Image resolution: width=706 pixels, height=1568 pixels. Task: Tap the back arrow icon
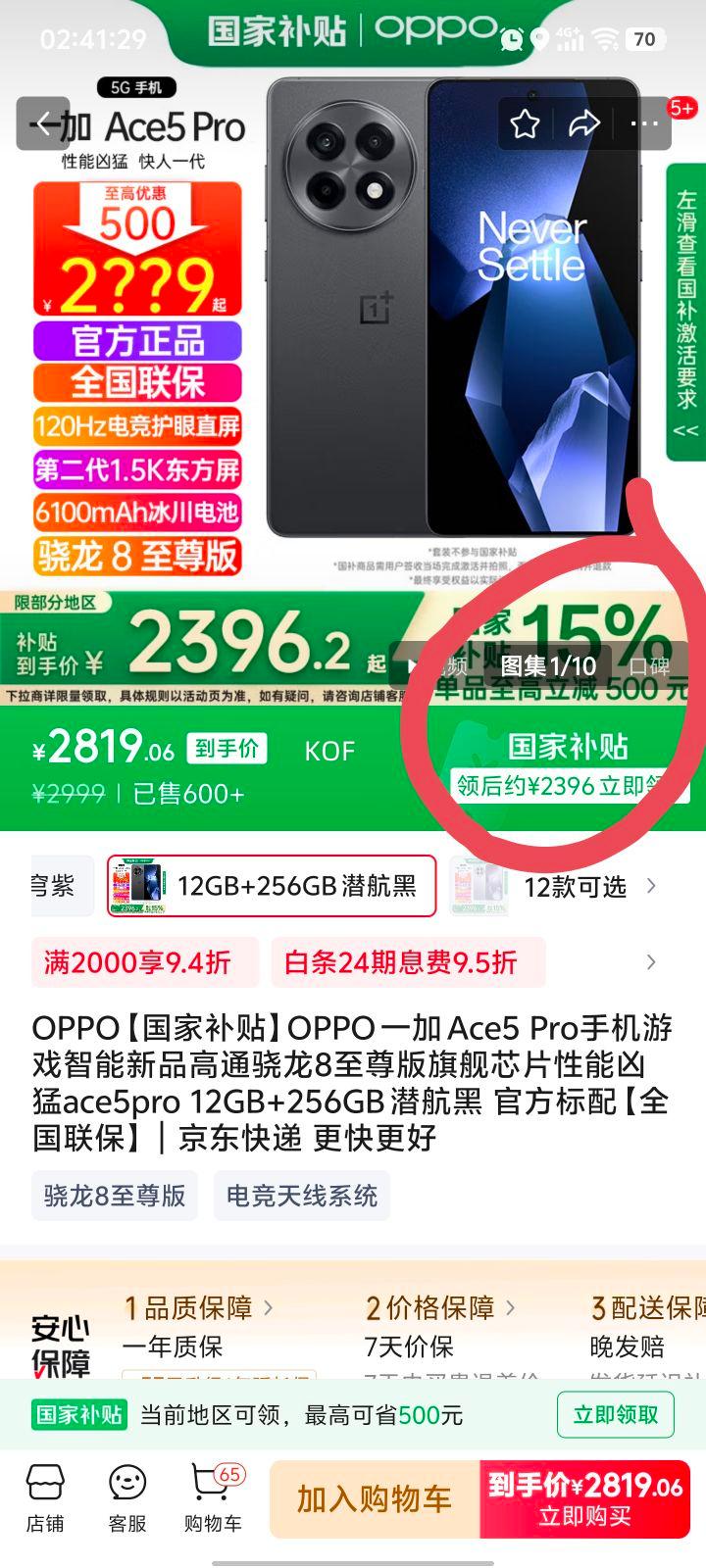43,123
